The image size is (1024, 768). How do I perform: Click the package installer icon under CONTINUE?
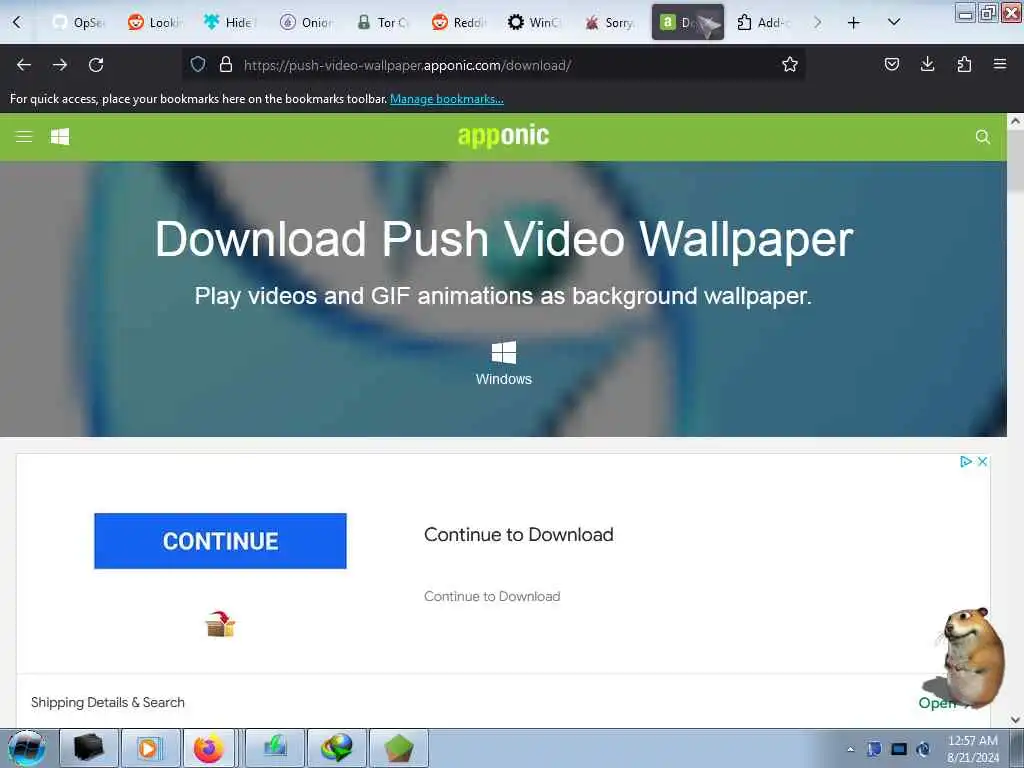pyautogui.click(x=220, y=624)
